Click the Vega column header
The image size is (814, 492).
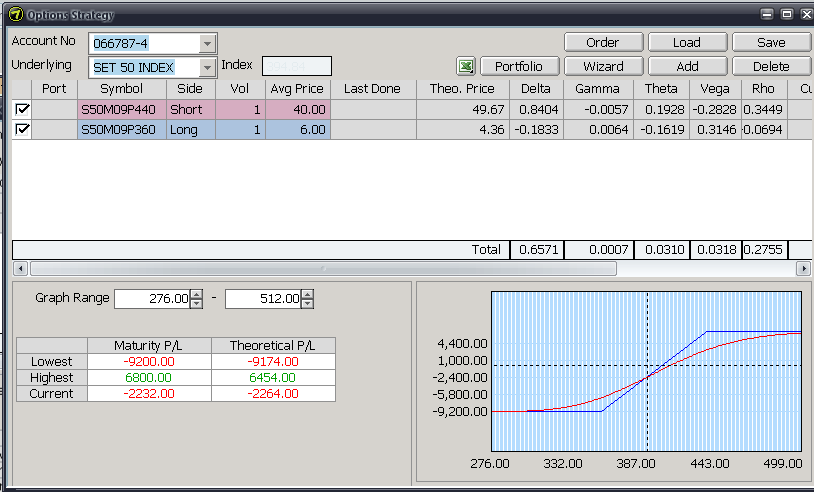[x=715, y=89]
